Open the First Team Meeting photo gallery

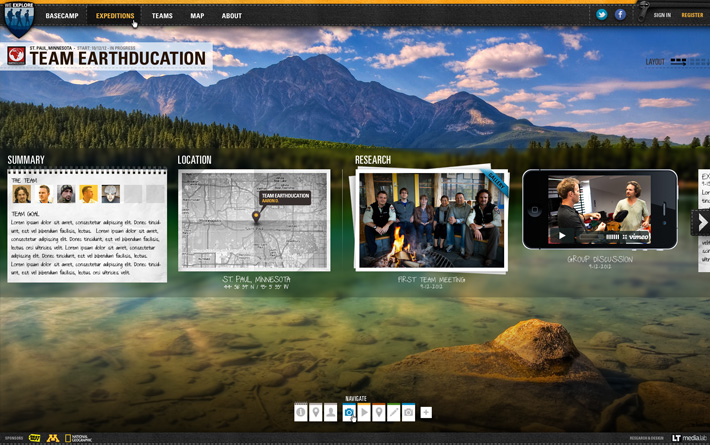click(431, 220)
